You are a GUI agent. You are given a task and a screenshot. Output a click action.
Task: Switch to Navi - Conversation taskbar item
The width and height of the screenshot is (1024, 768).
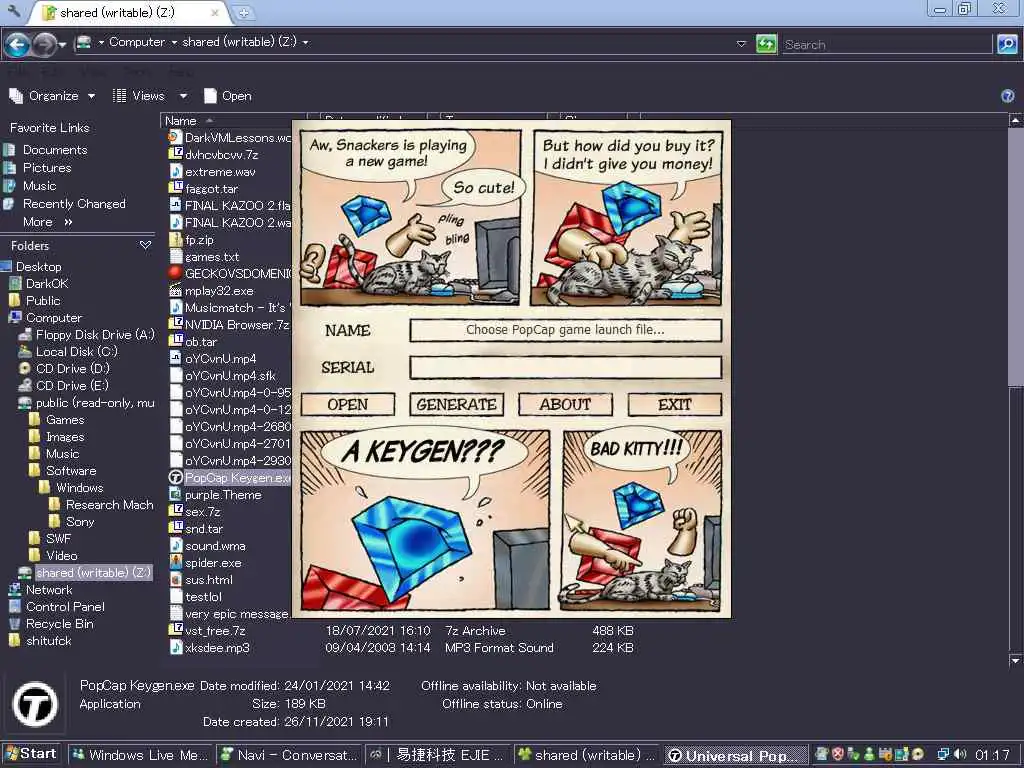pyautogui.click(x=289, y=755)
